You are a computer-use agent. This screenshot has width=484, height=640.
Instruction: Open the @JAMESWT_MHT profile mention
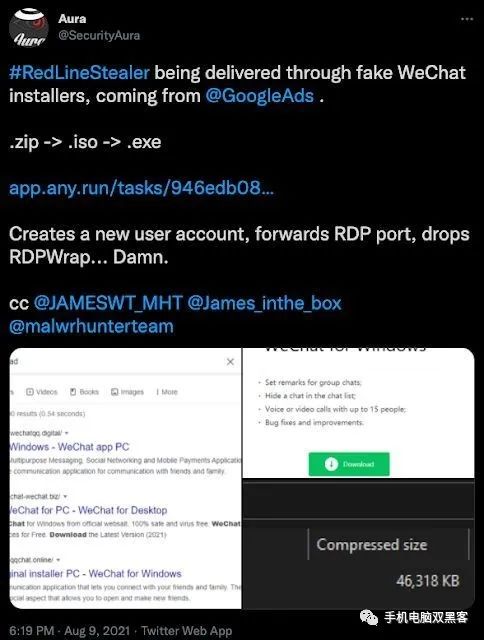(108, 303)
